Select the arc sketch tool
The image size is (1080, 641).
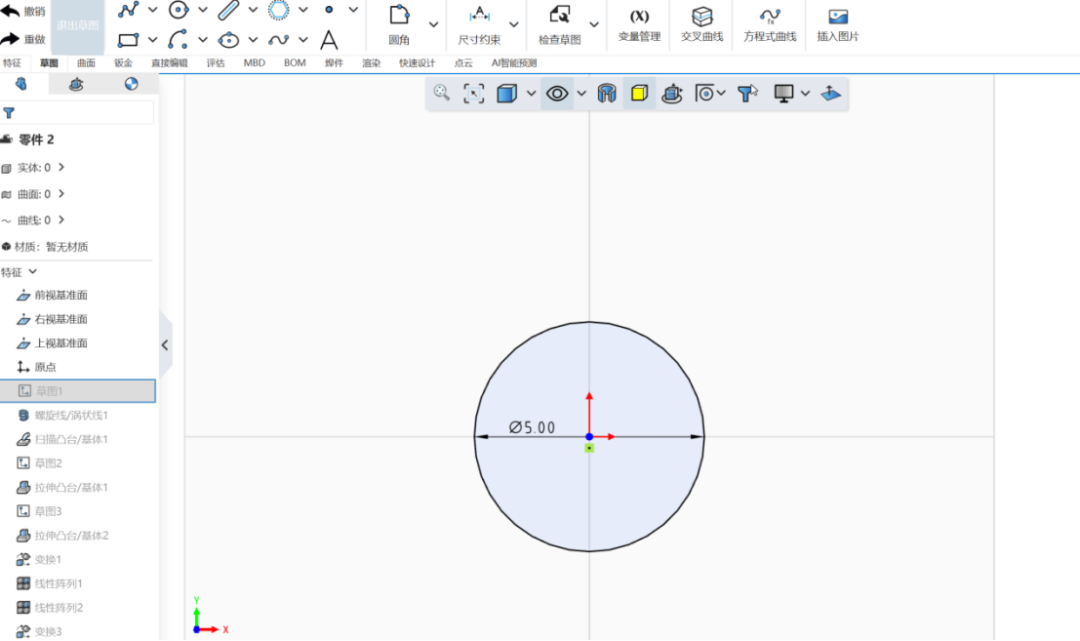(178, 39)
